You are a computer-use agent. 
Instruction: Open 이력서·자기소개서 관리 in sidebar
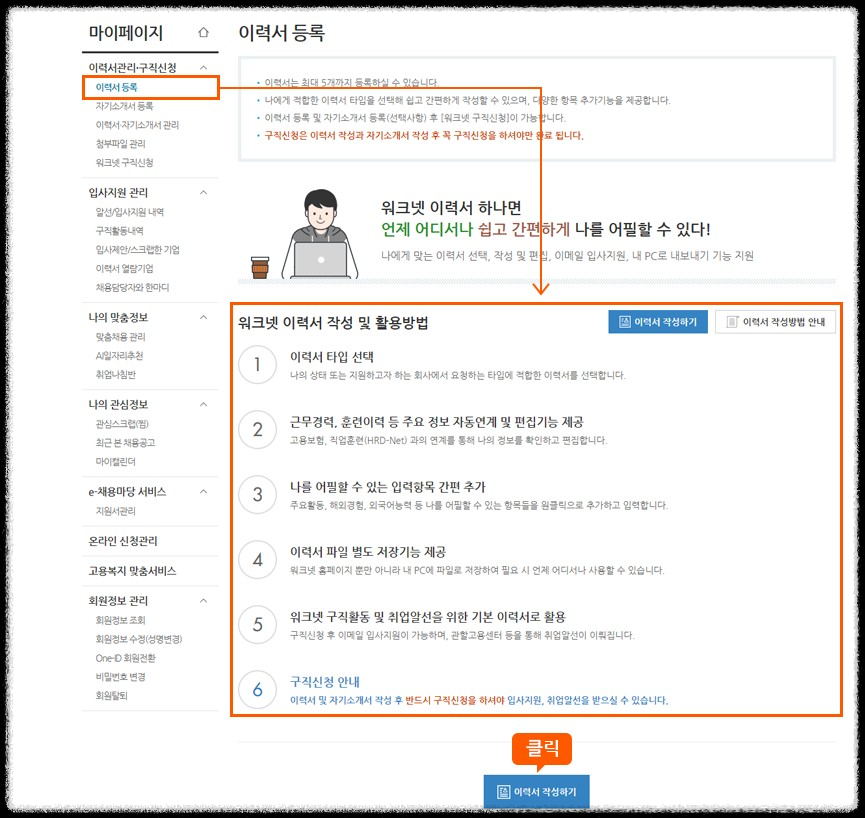click(137, 125)
